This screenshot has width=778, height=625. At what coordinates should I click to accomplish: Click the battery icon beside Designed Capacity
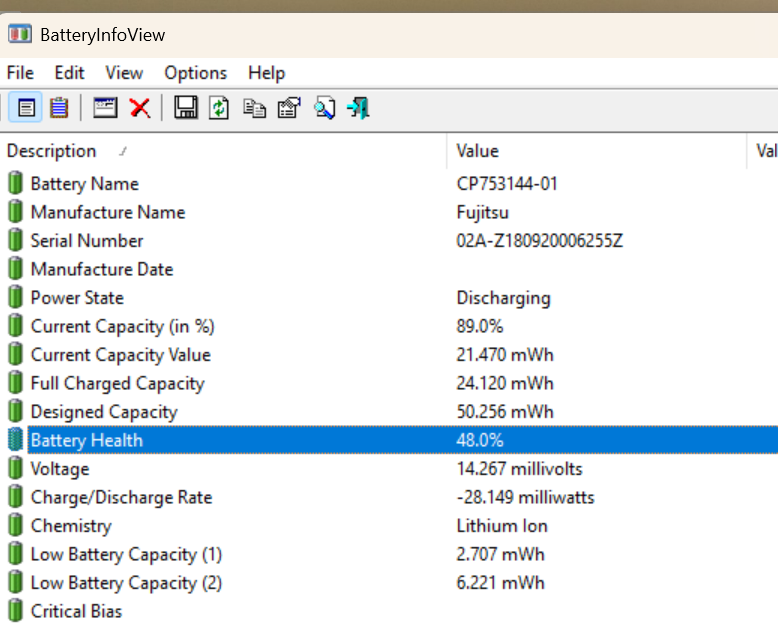tap(15, 411)
